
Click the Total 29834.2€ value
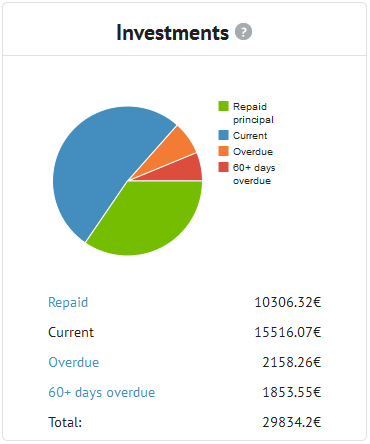coord(292,422)
